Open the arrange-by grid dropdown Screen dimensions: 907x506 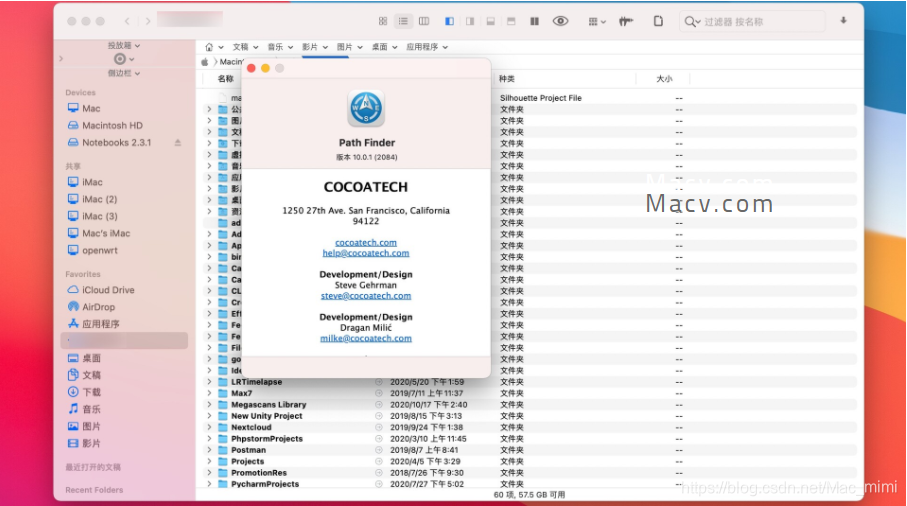pos(596,21)
